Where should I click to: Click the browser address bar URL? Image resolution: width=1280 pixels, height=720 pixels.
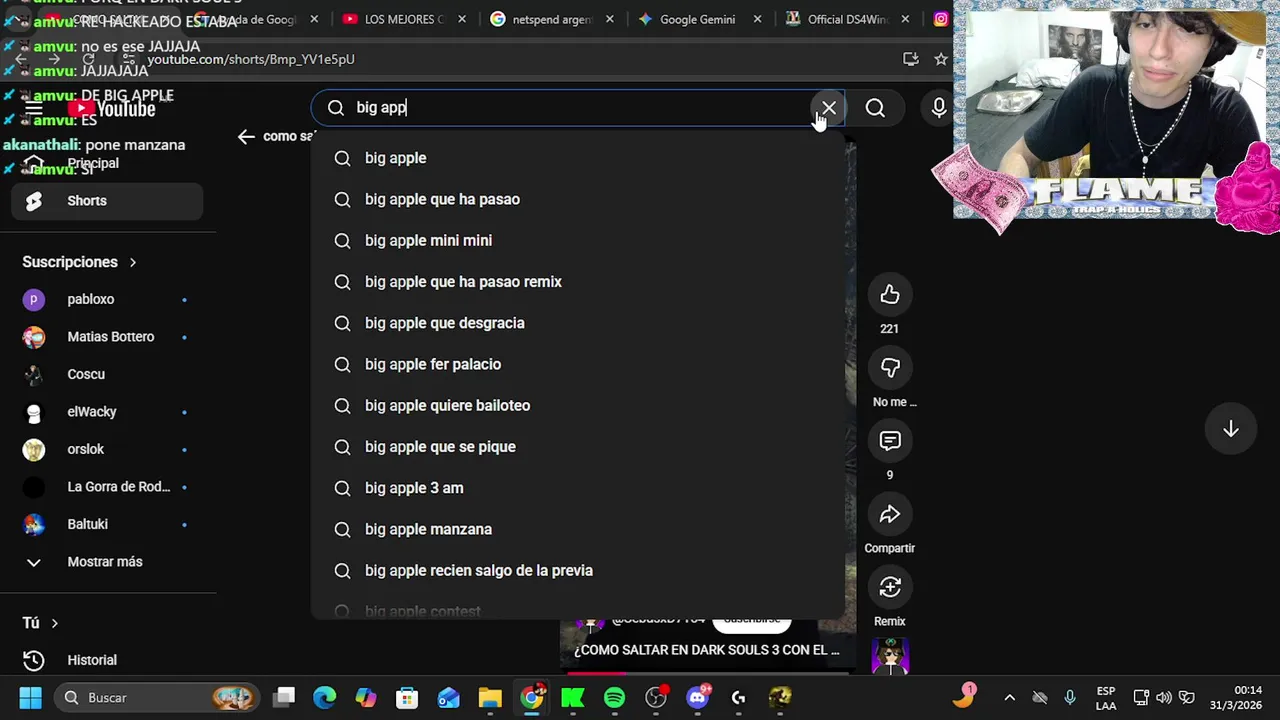(x=251, y=60)
